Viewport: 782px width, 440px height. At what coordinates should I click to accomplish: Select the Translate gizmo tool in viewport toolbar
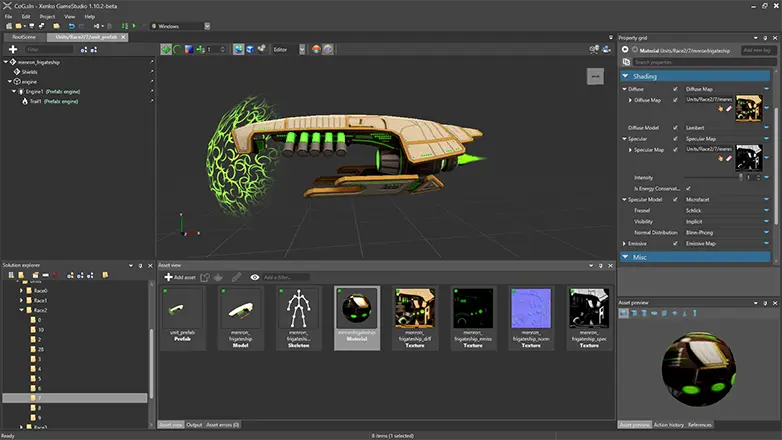[x=166, y=49]
